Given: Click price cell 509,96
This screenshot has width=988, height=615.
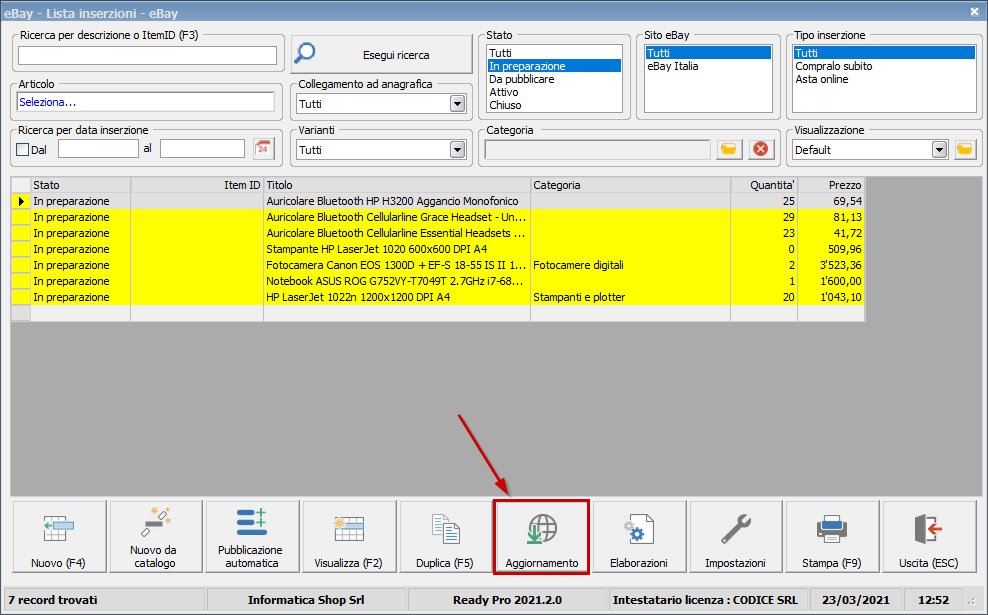Looking at the screenshot, I should pyautogui.click(x=831, y=249).
